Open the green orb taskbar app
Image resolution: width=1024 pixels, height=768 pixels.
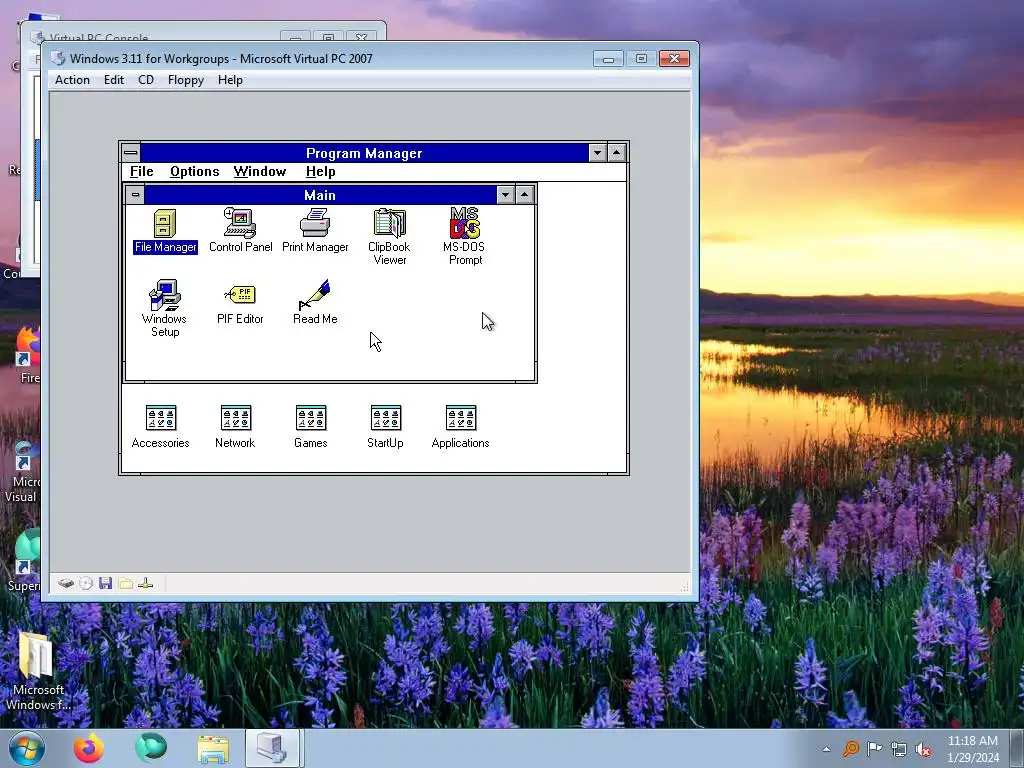point(151,748)
